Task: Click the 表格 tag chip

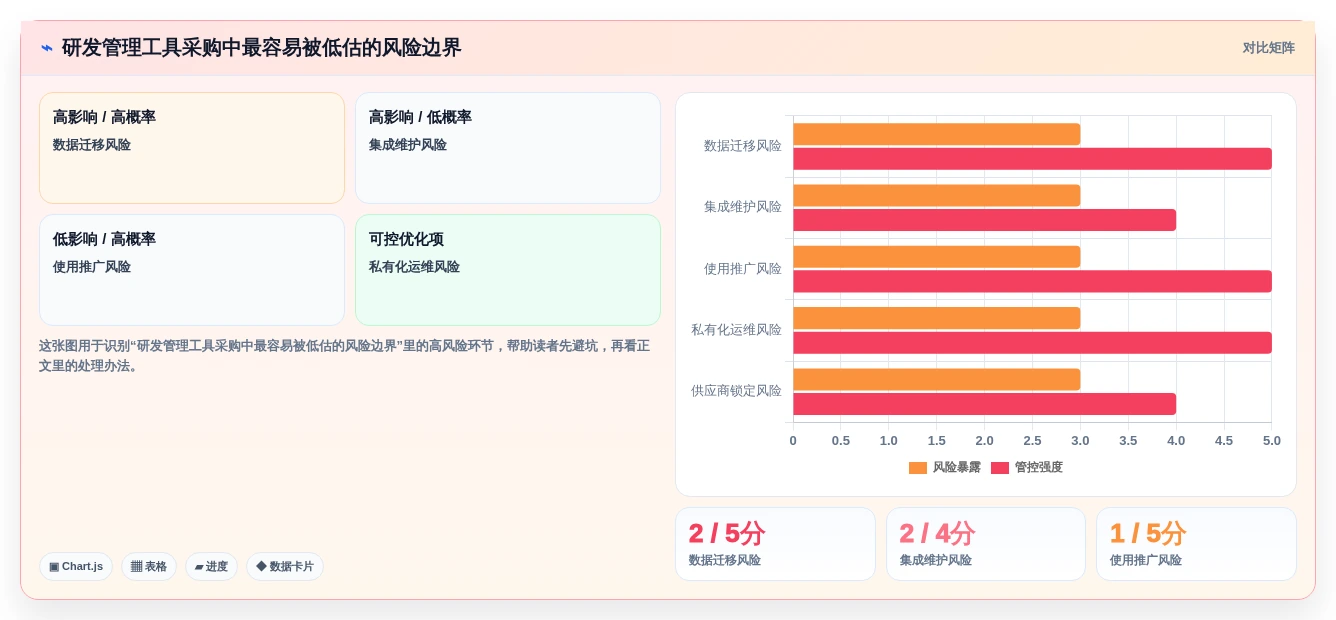Action: pyautogui.click(x=149, y=566)
